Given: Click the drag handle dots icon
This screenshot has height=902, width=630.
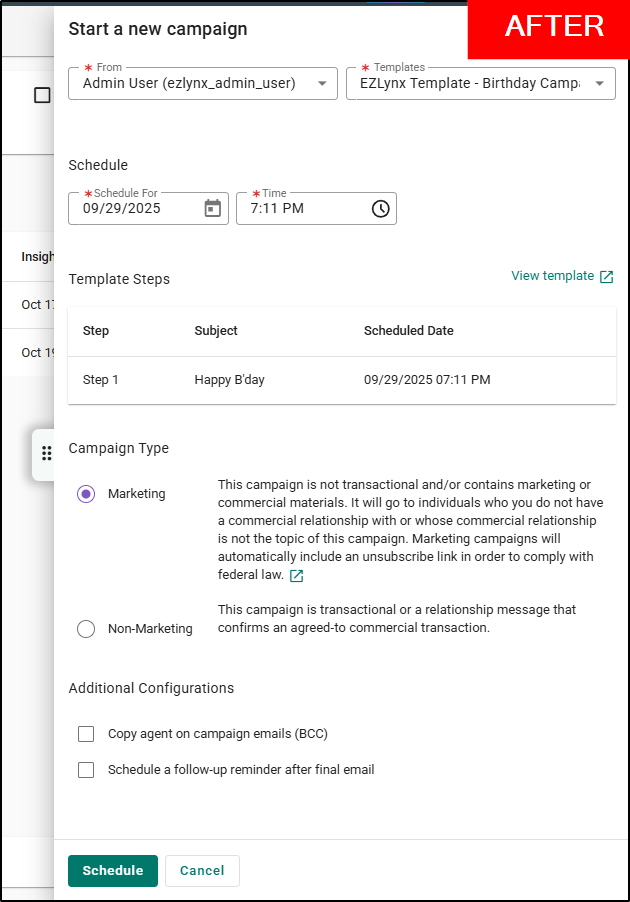Looking at the screenshot, I should pyautogui.click(x=47, y=453).
